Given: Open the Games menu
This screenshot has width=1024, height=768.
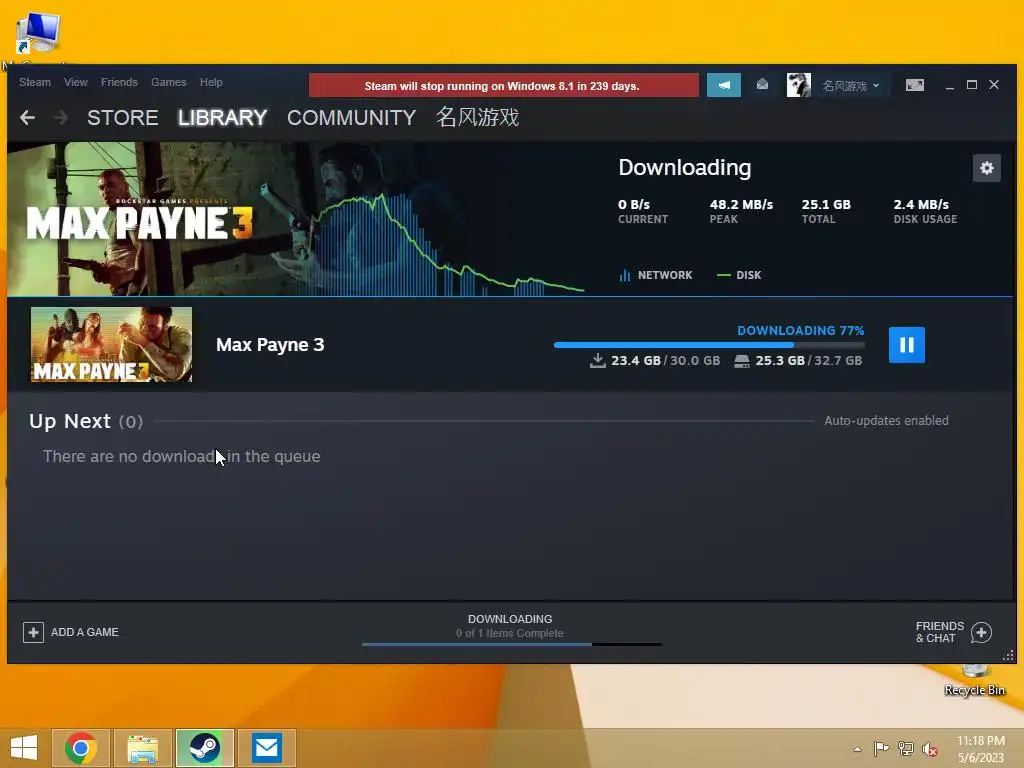Looking at the screenshot, I should click(168, 82).
